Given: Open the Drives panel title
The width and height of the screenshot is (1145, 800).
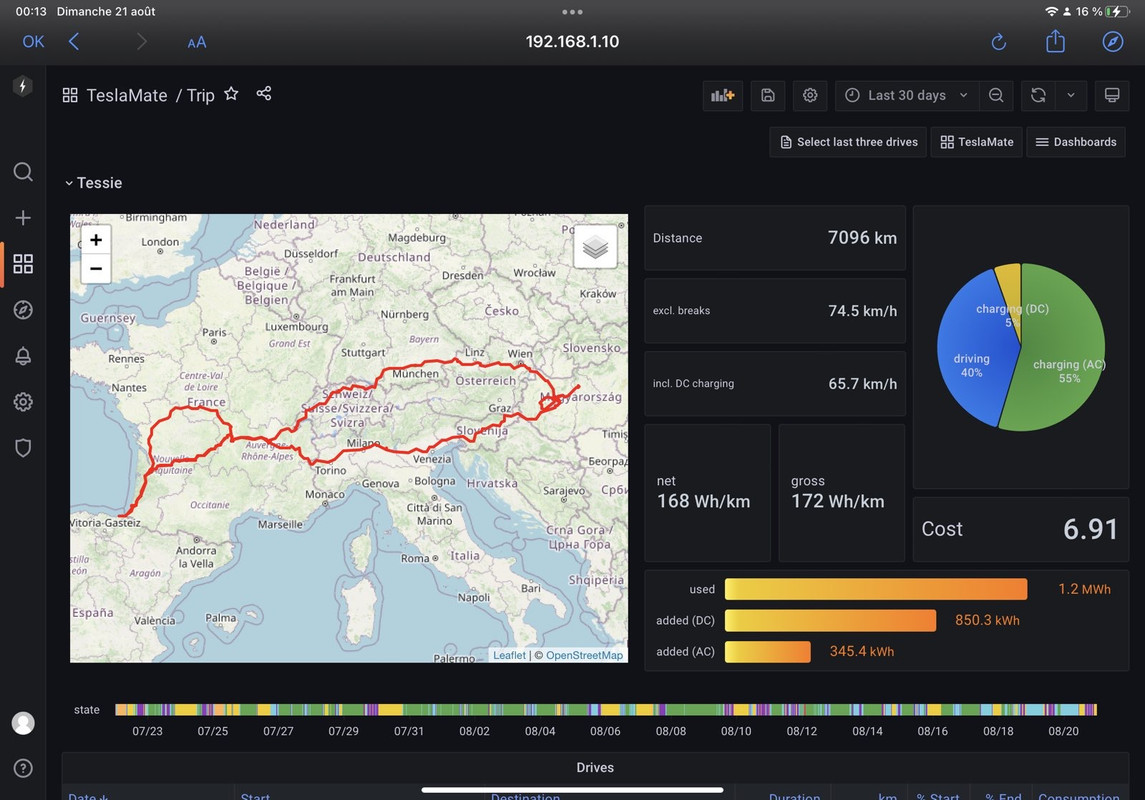Looking at the screenshot, I should click(595, 768).
